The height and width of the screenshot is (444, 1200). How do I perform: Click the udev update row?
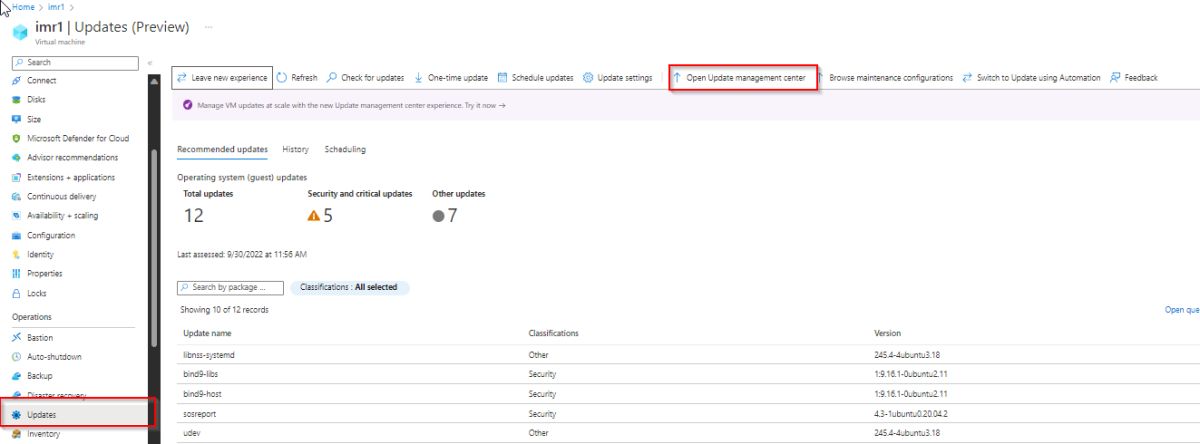[688, 433]
